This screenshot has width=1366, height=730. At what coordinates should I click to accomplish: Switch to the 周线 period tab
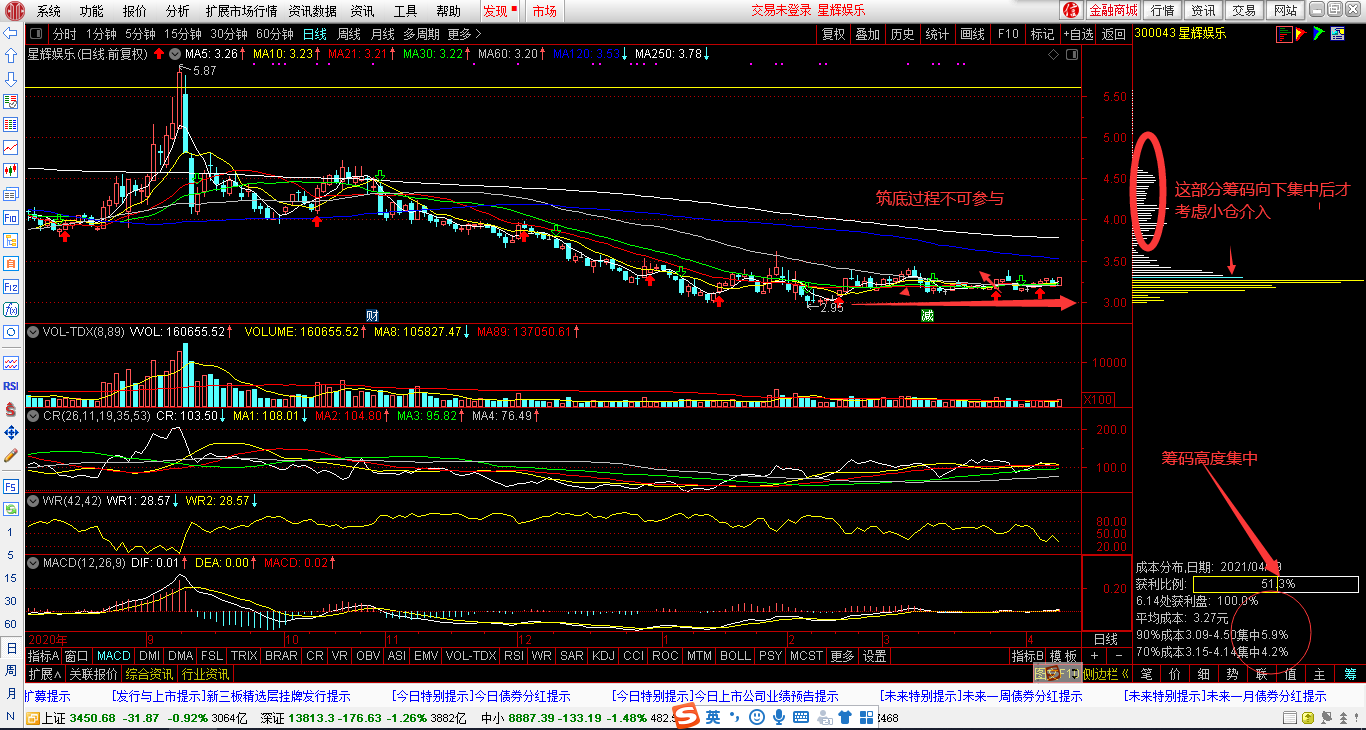pos(349,34)
